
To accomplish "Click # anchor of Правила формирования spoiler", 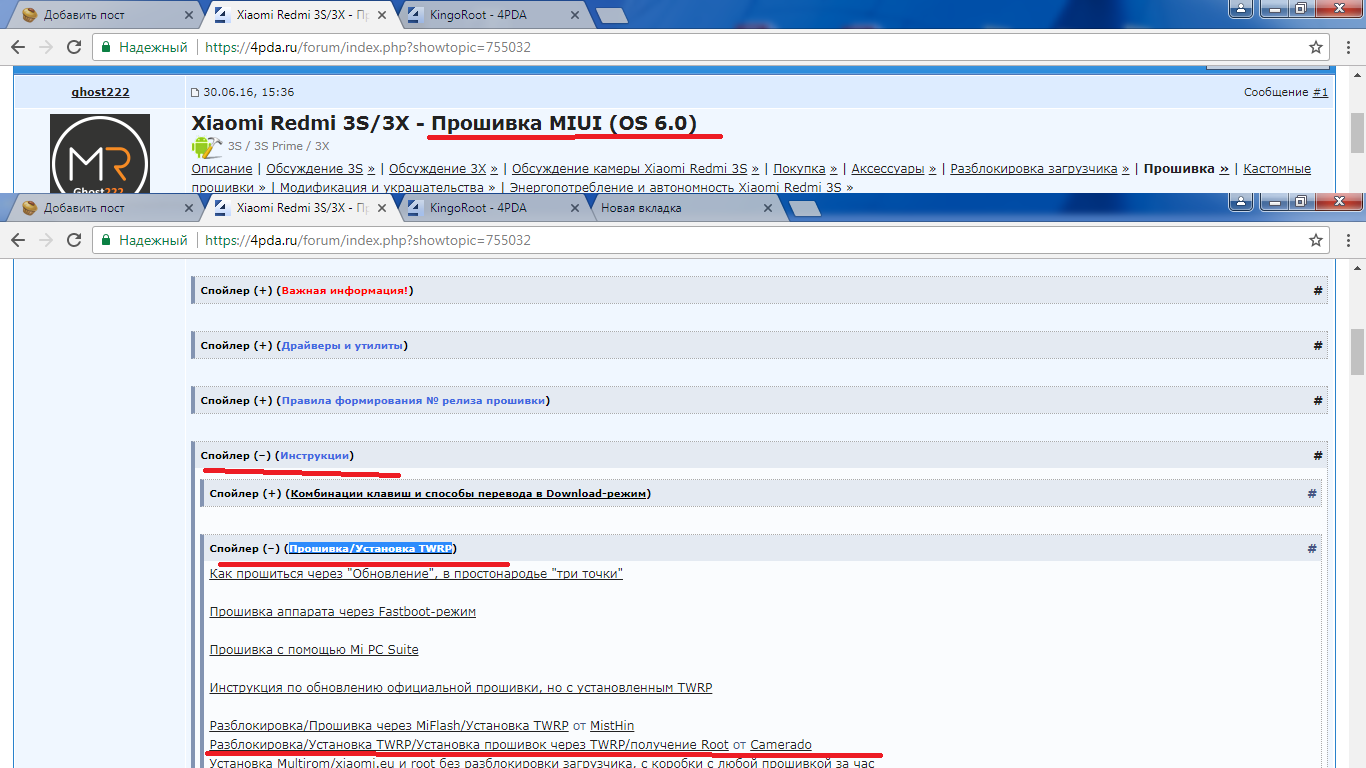I will [1318, 400].
